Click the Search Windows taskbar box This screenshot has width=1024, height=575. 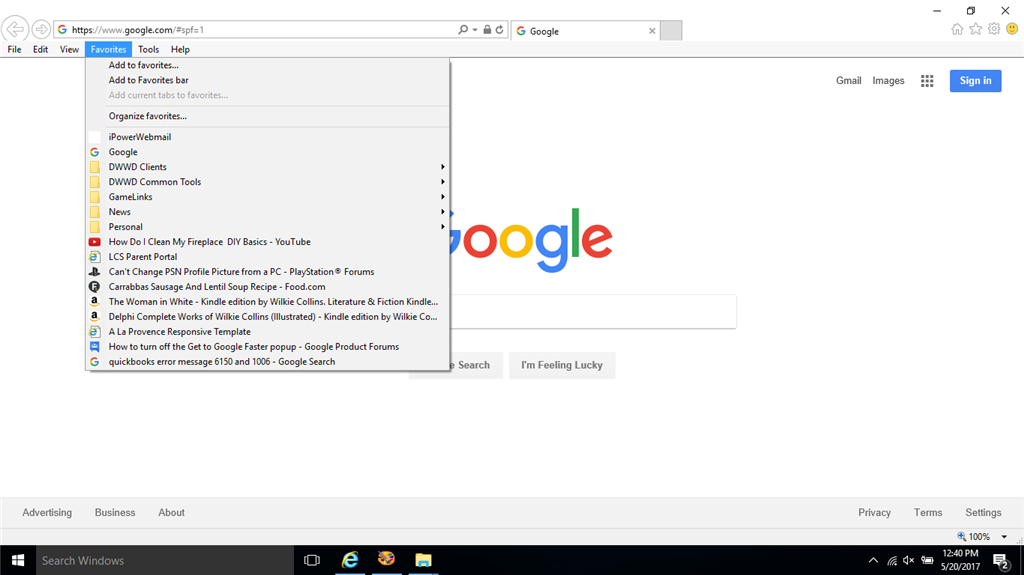point(165,560)
